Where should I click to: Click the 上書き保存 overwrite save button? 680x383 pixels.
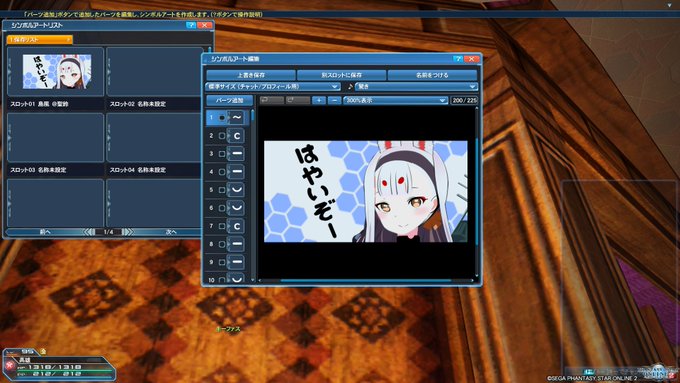pos(251,75)
